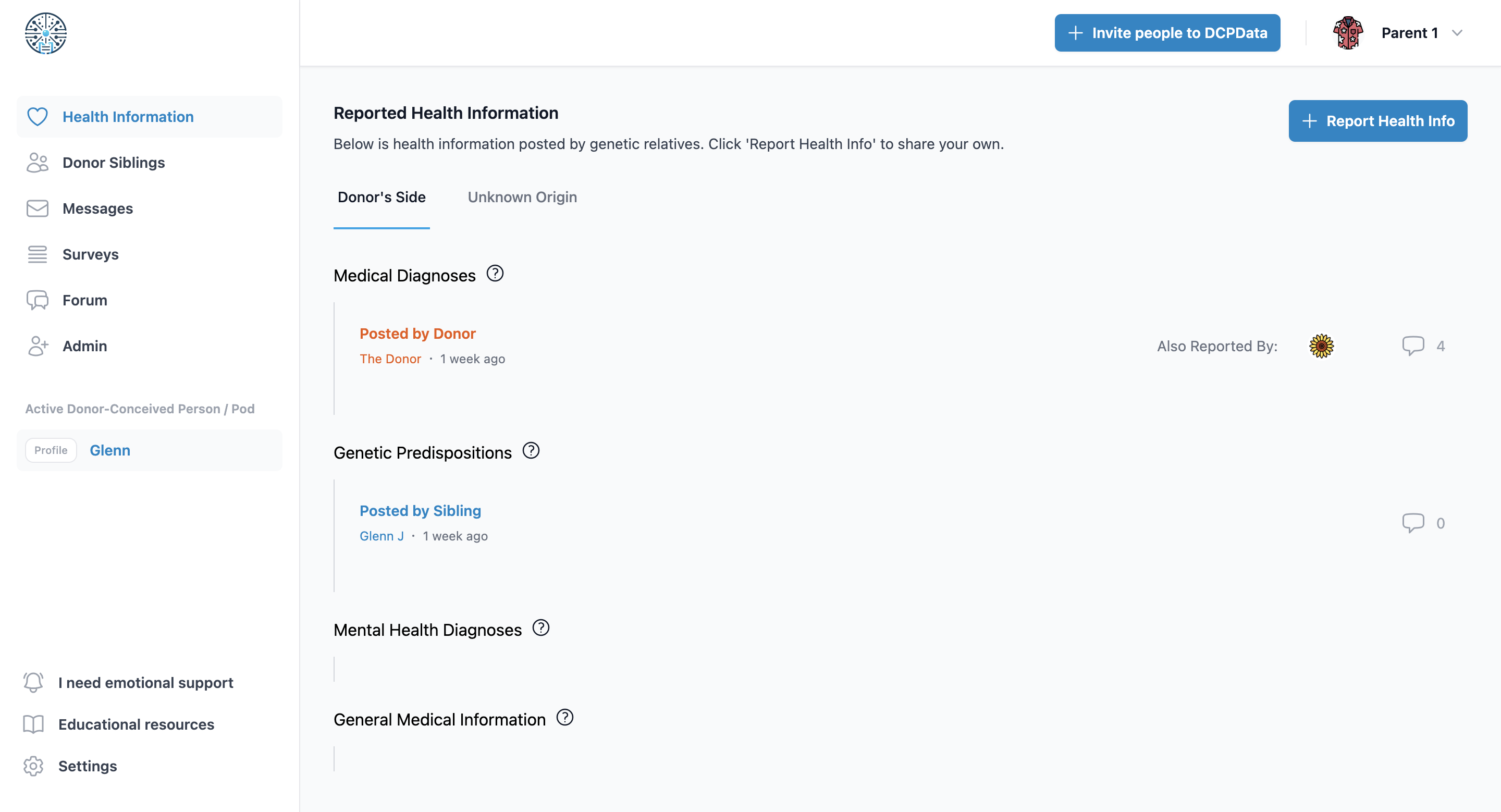1501x812 pixels.
Task: Select the Donor Siblings sidebar icon
Action: 38,163
